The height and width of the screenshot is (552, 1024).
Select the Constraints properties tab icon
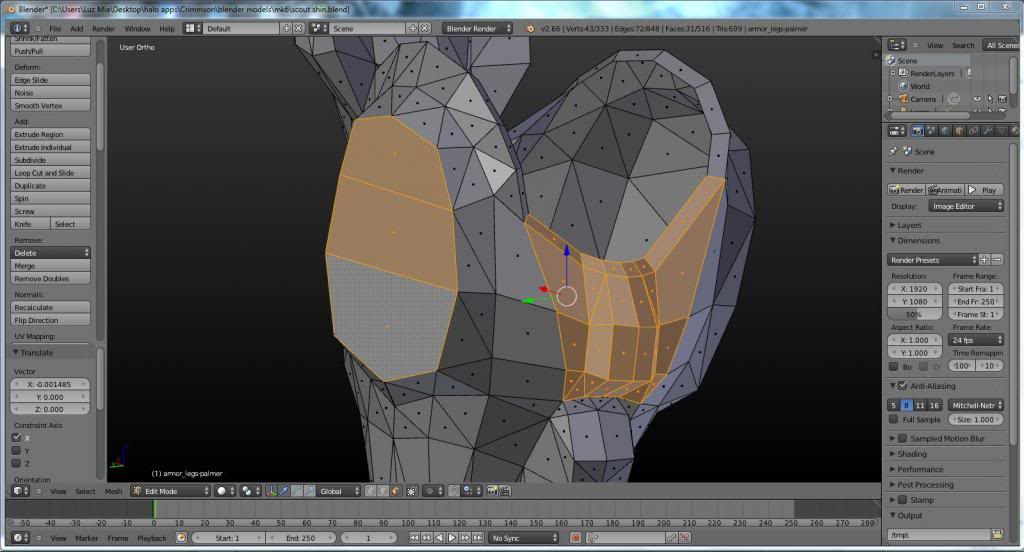pyautogui.click(x=973, y=131)
